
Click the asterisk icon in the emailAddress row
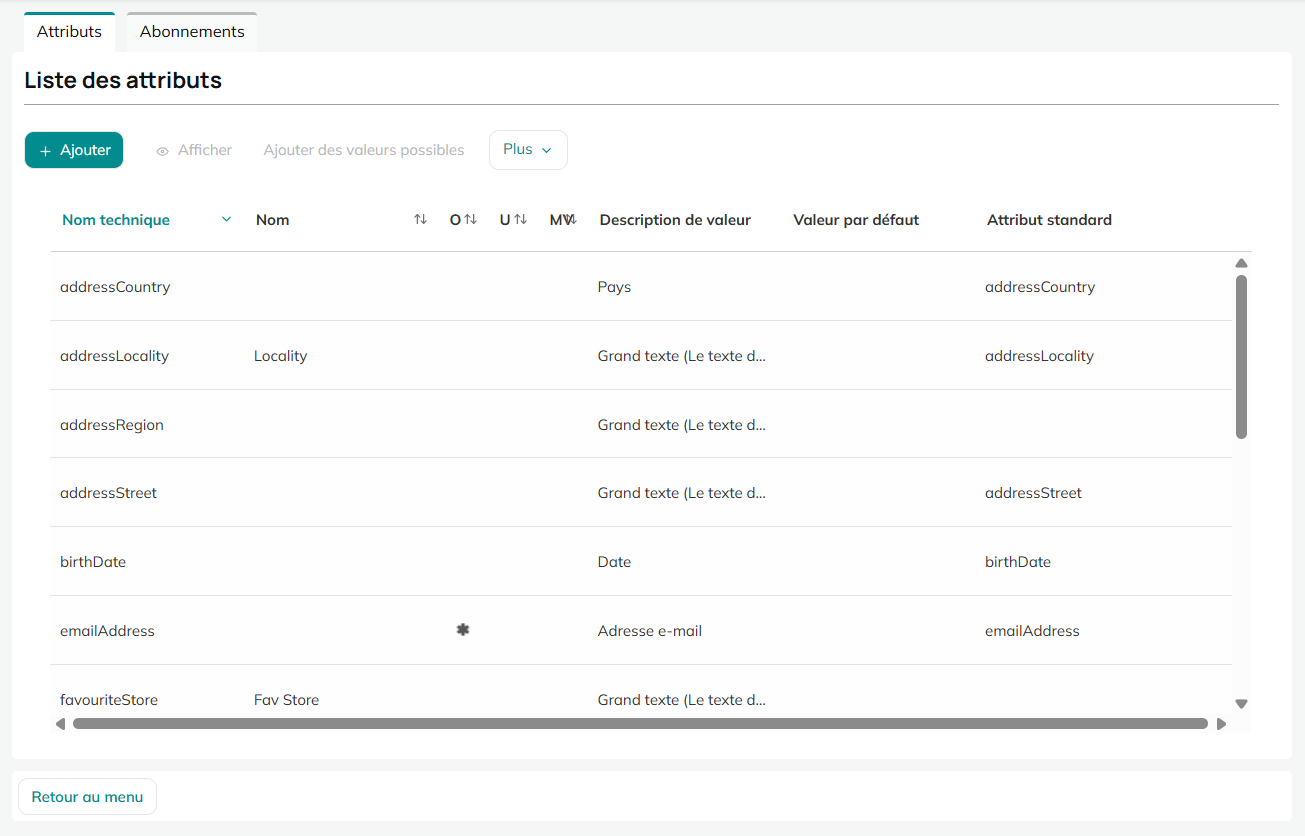(x=463, y=630)
